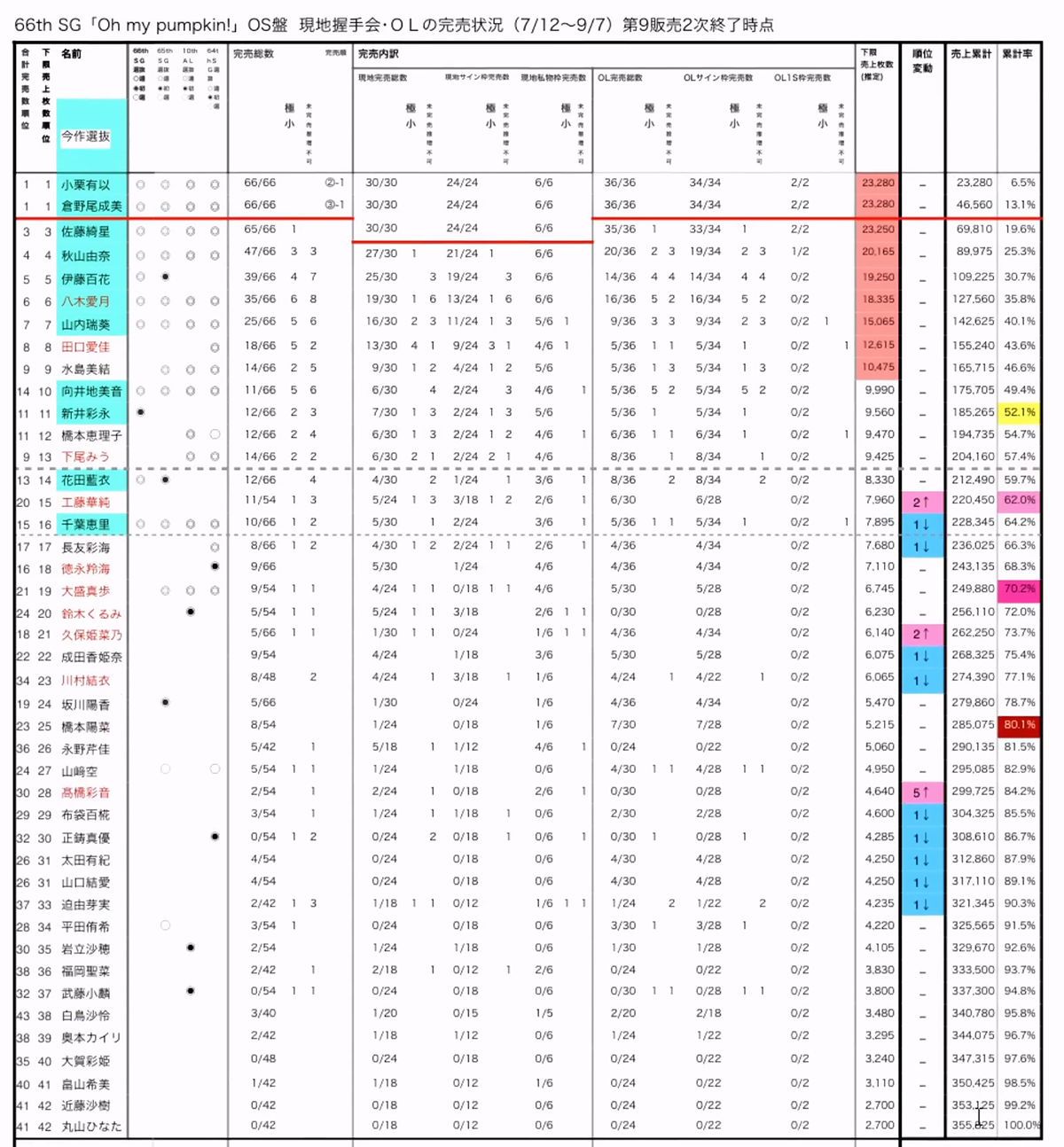This screenshot has height=1147, width=1064.
Task: Click the 2↑ rank arrow in 久保姫菜乃 row
Action: click(x=921, y=634)
